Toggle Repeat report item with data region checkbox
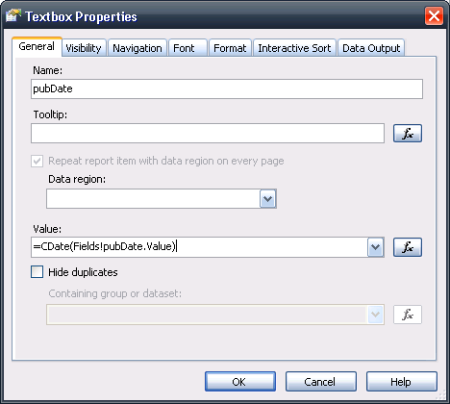The image size is (450, 404). coord(37,161)
